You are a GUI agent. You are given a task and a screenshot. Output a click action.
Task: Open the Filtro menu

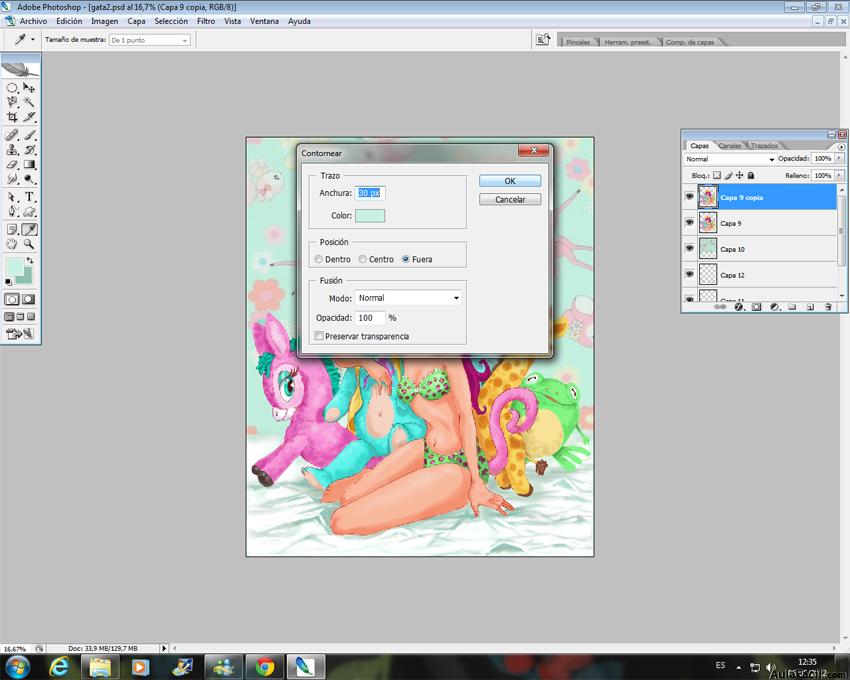click(206, 21)
